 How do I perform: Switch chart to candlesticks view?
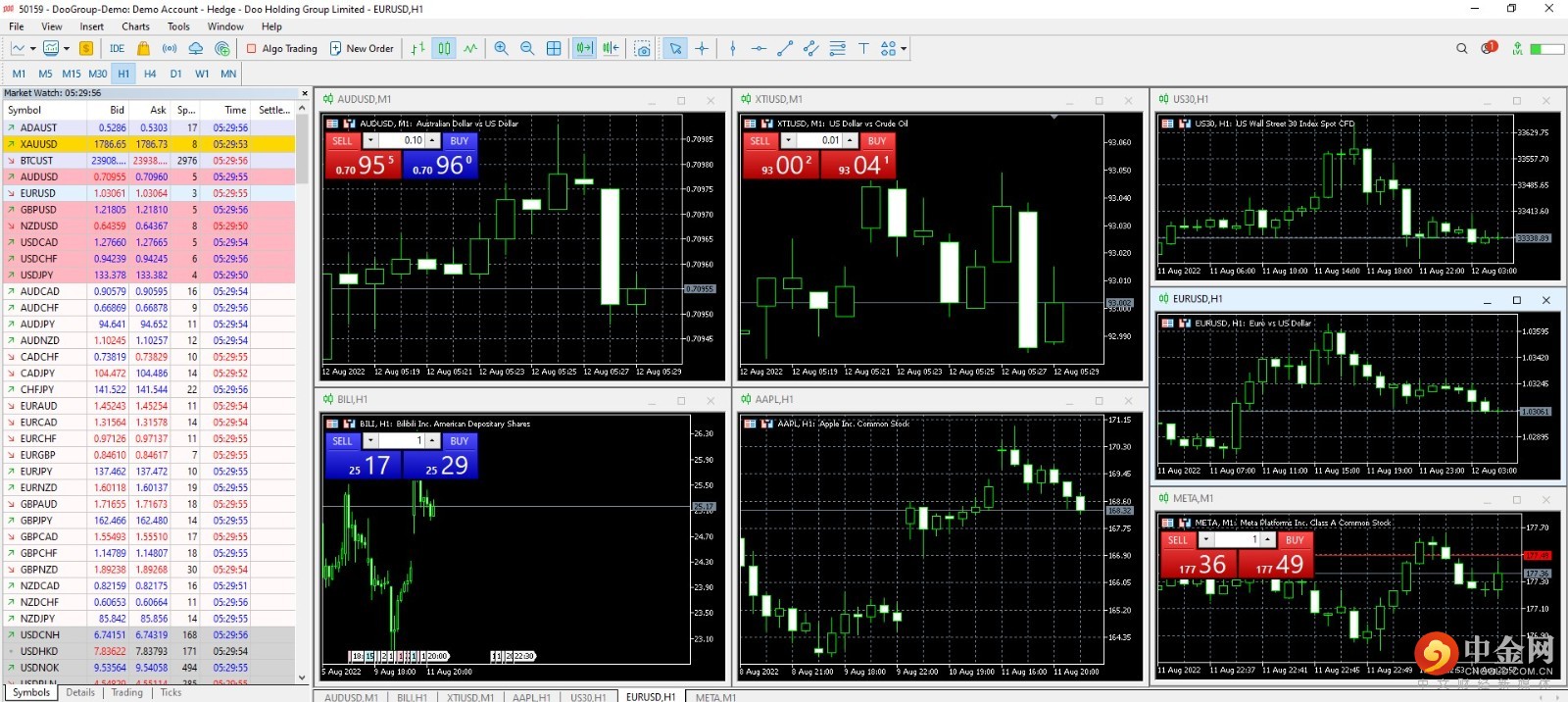point(444,48)
